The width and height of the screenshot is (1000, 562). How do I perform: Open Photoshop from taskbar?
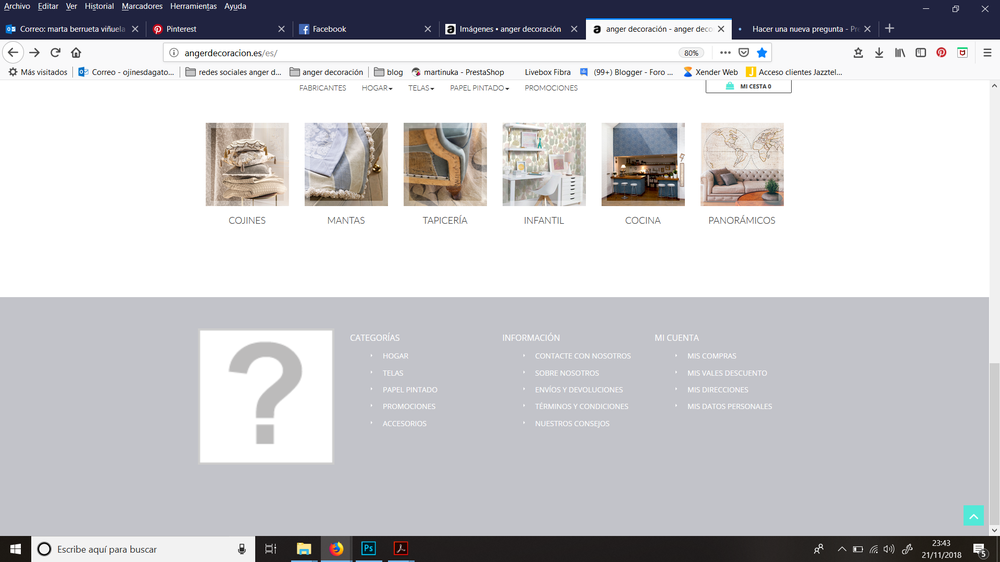click(x=369, y=549)
